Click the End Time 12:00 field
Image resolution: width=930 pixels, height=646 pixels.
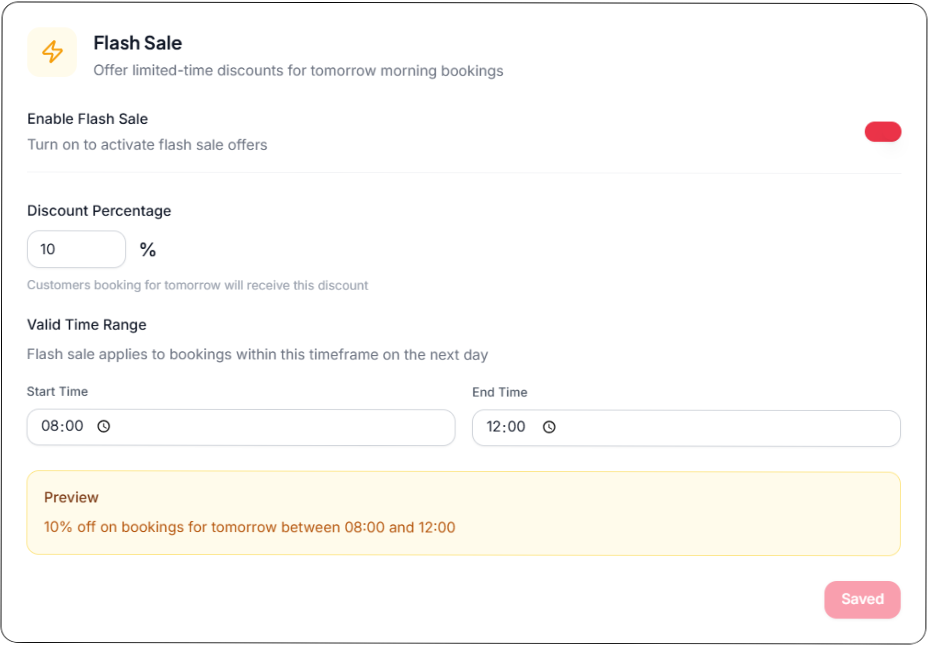[x=686, y=428]
